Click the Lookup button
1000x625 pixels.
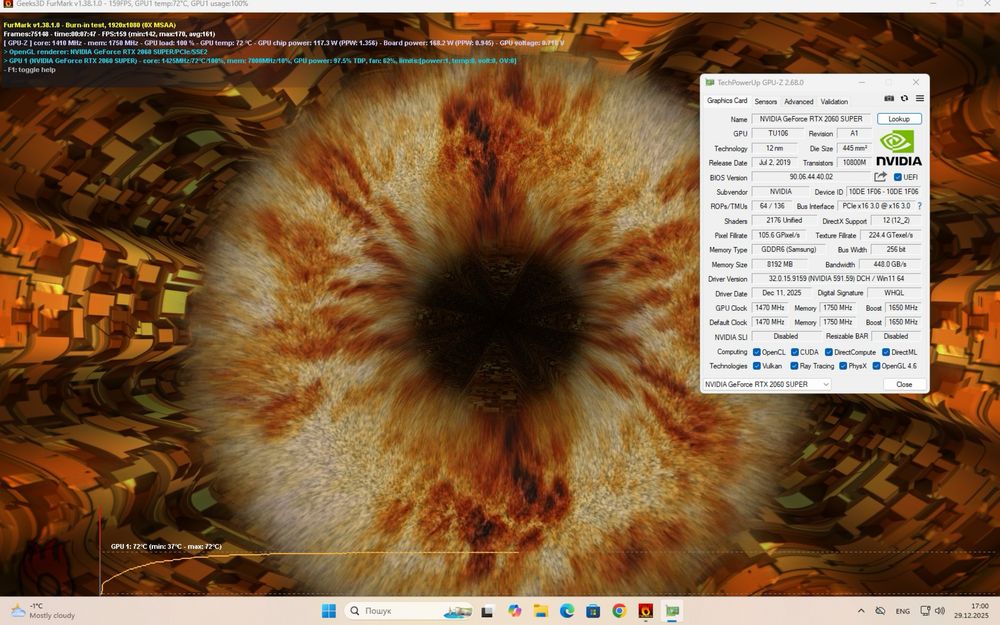click(x=899, y=119)
